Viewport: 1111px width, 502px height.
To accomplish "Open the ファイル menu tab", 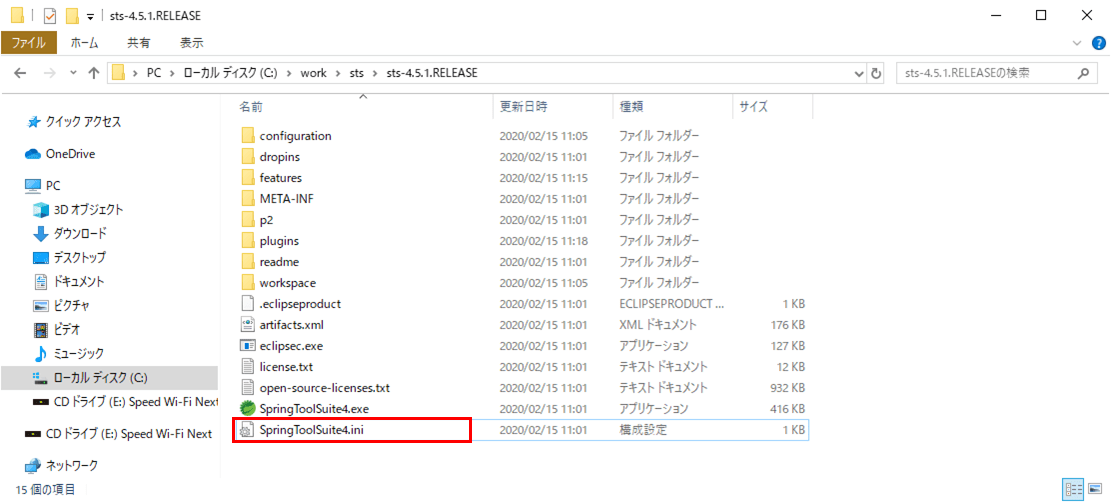I will [x=28, y=43].
